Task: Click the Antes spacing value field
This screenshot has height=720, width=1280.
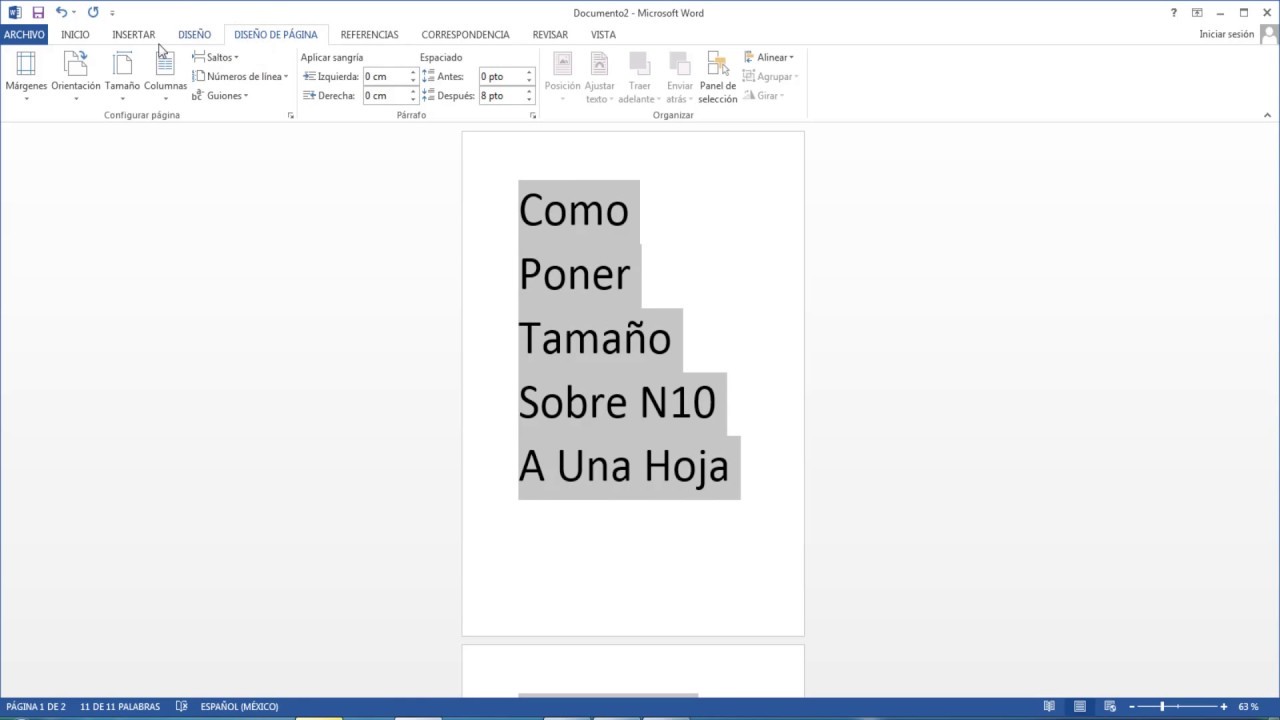Action: [501, 76]
